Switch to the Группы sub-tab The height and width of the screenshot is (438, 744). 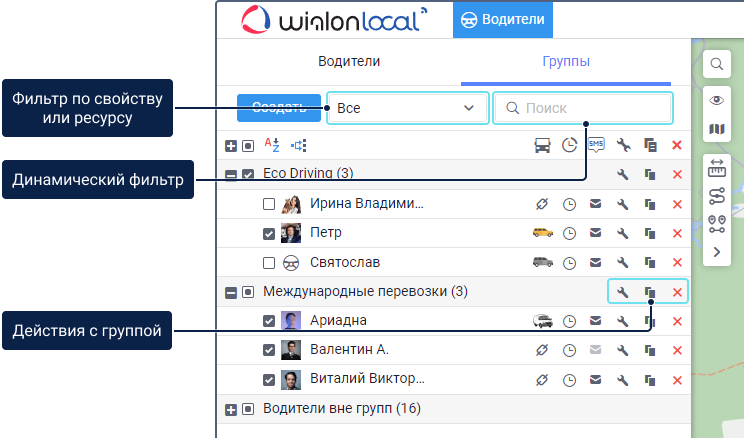coord(566,61)
